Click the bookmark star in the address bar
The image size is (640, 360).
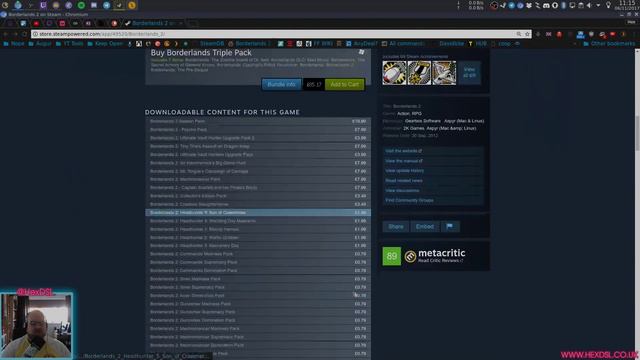527,34
